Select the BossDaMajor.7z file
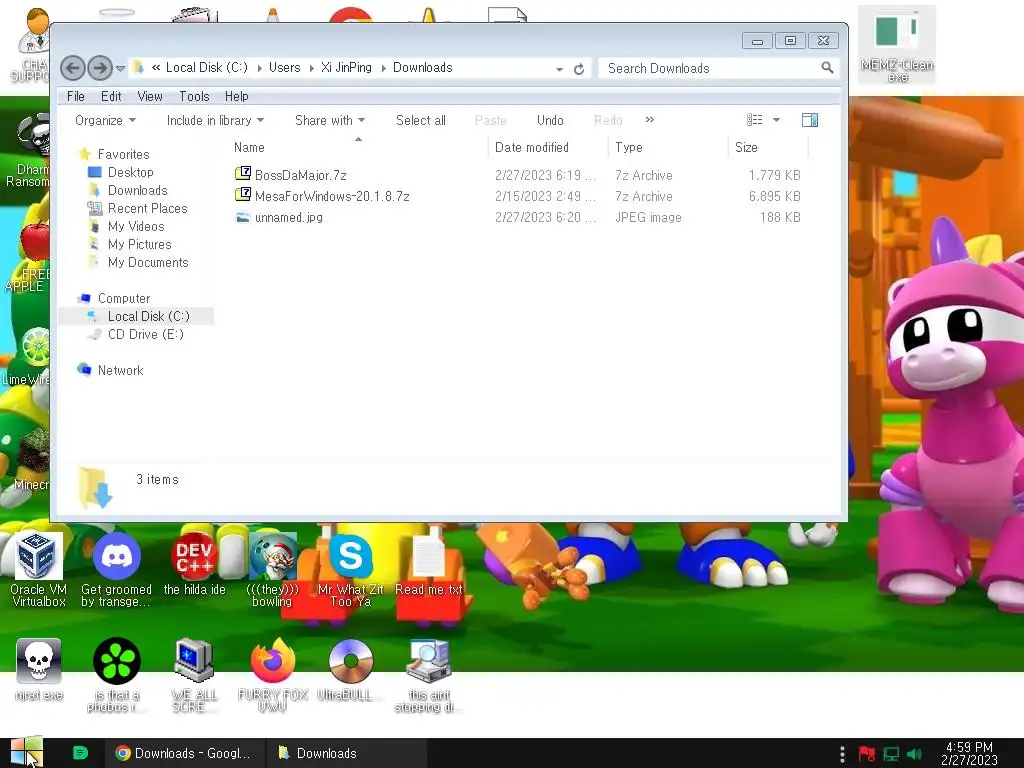This screenshot has height=768, width=1024. click(300, 175)
